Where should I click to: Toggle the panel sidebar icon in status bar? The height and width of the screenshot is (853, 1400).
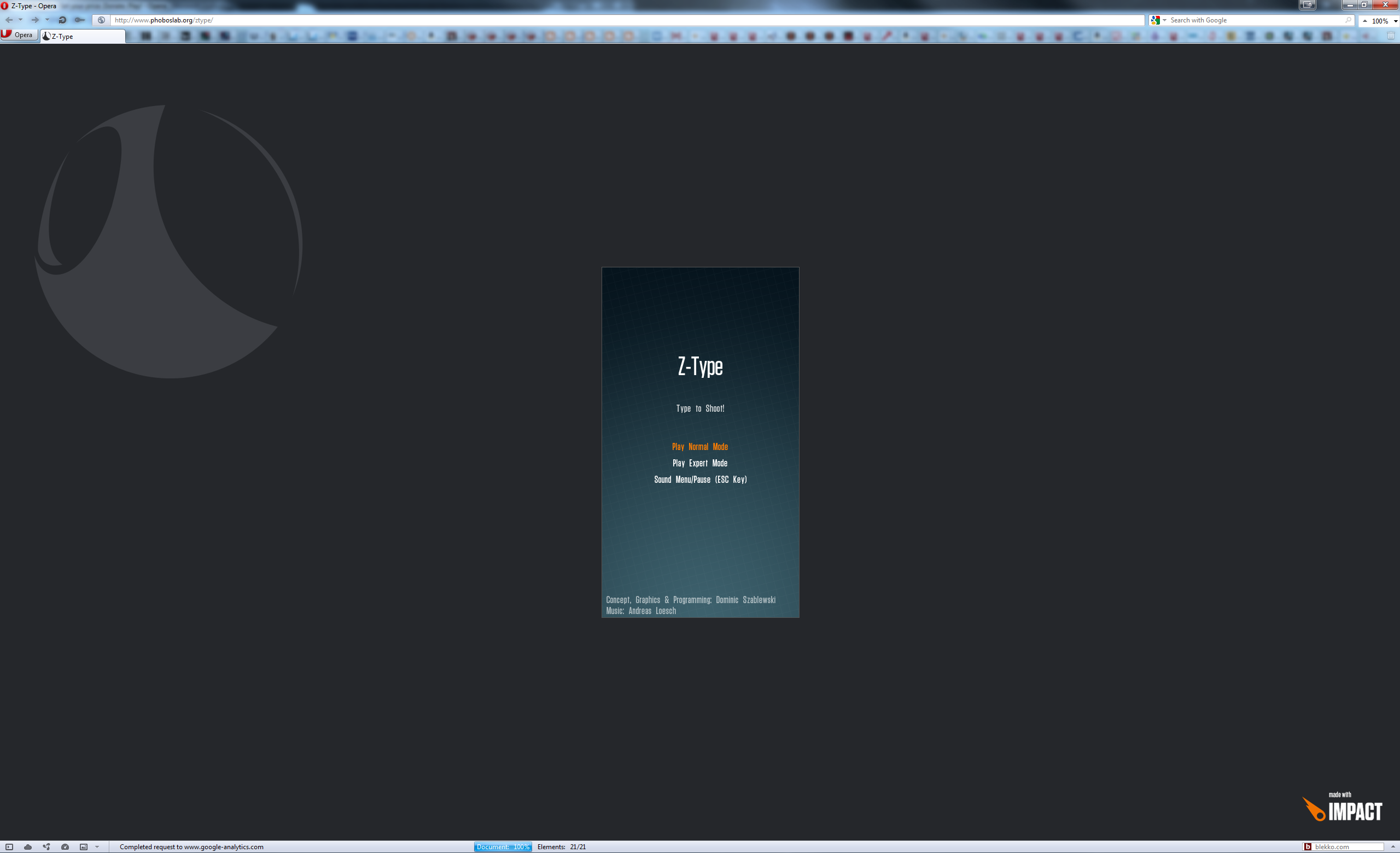click(x=9, y=847)
